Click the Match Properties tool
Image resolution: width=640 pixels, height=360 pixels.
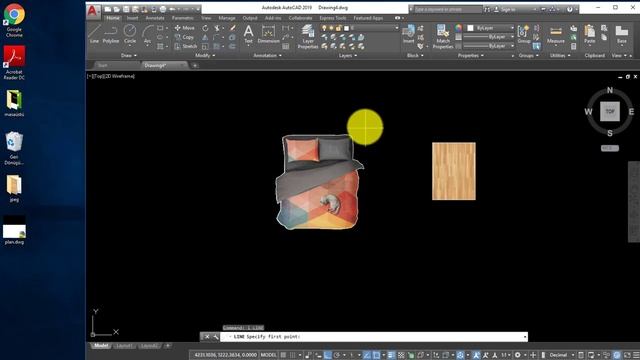[443, 37]
